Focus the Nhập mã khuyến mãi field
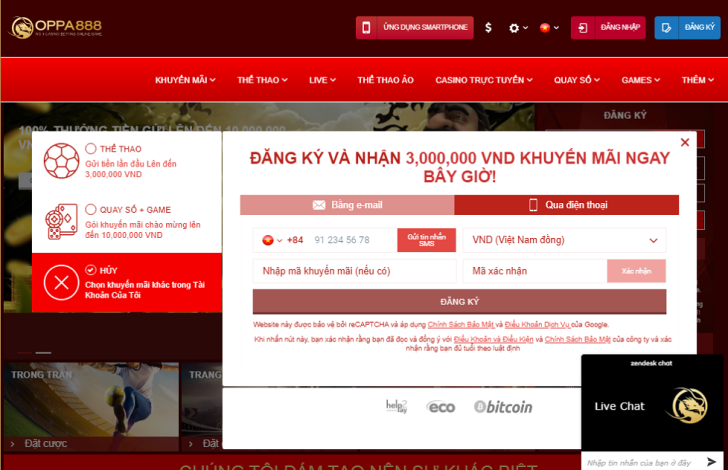The width and height of the screenshot is (728, 470). (x=355, y=271)
